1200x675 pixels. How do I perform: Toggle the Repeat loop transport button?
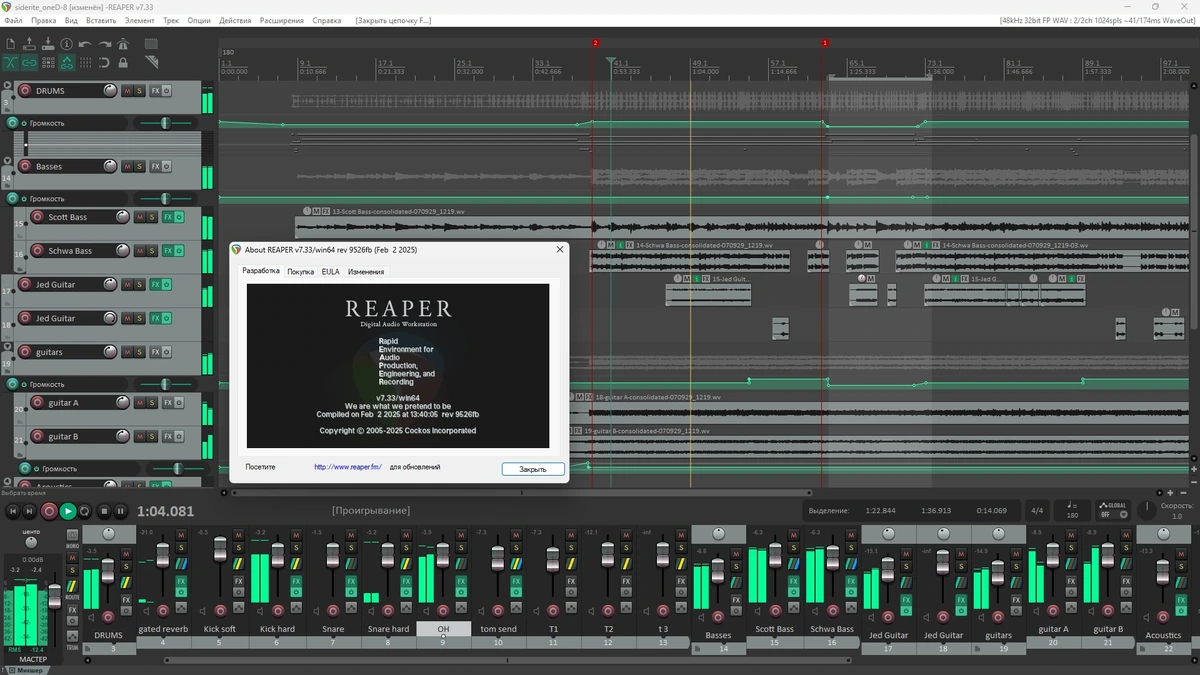[85, 511]
